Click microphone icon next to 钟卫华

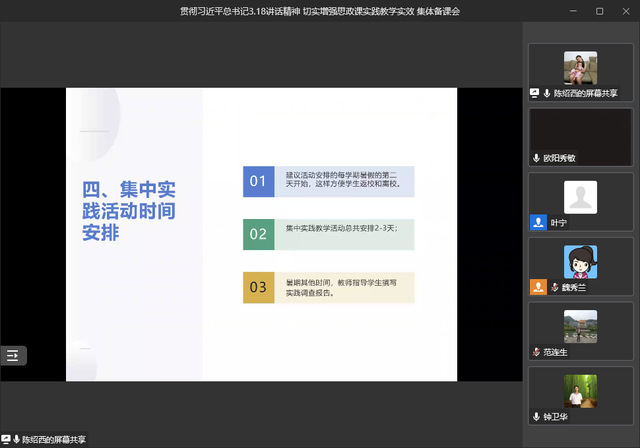point(536,417)
